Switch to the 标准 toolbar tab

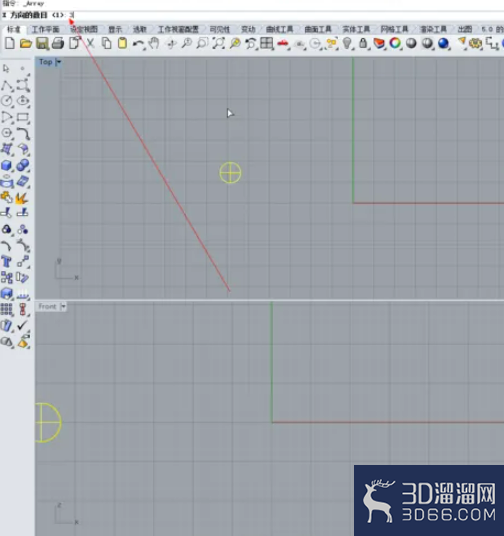pos(14,29)
